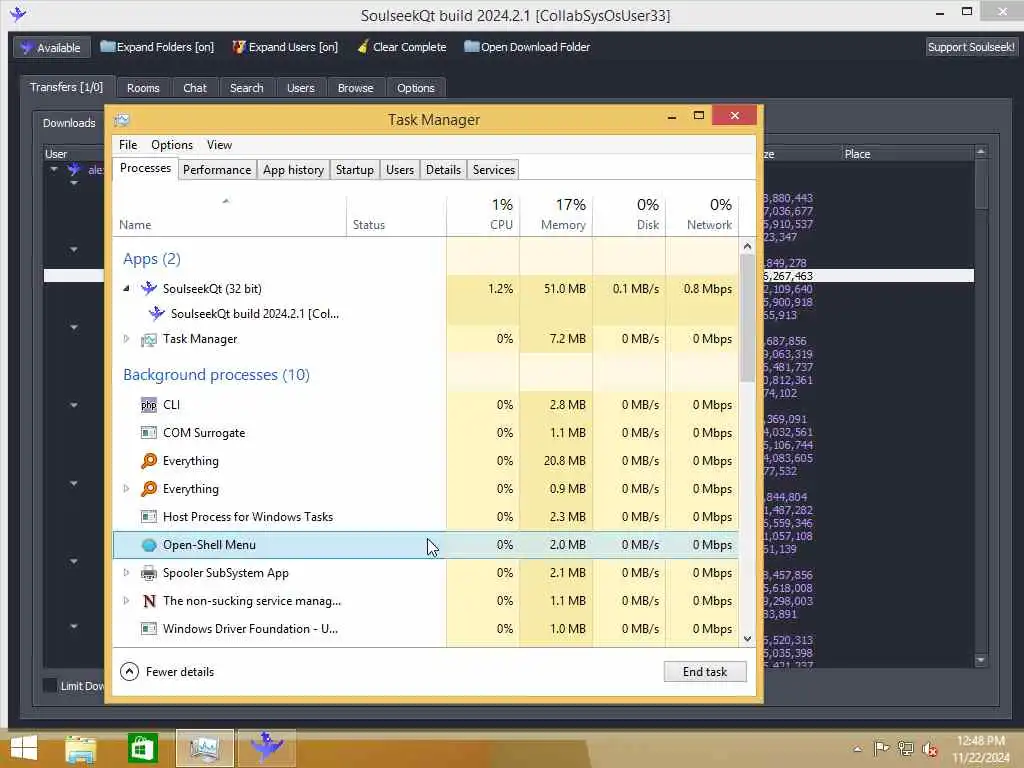Click the non-sucking service manager N icon
This screenshot has height=768, width=1024.
click(x=149, y=601)
